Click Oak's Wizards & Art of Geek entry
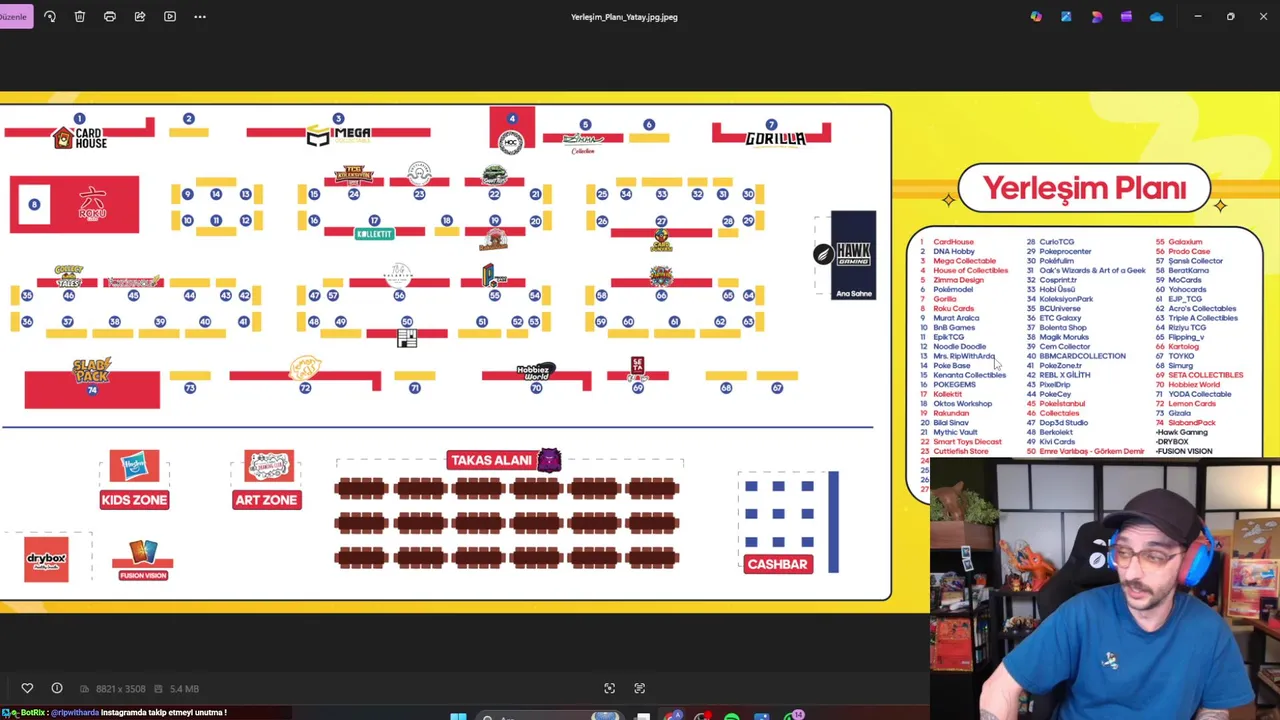 pyautogui.click(x=1092, y=270)
